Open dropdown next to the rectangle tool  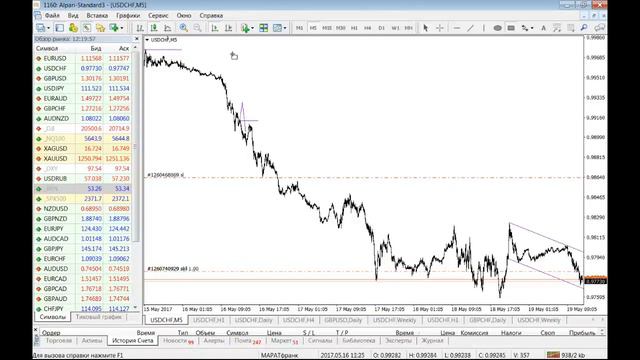click(x=532, y=28)
